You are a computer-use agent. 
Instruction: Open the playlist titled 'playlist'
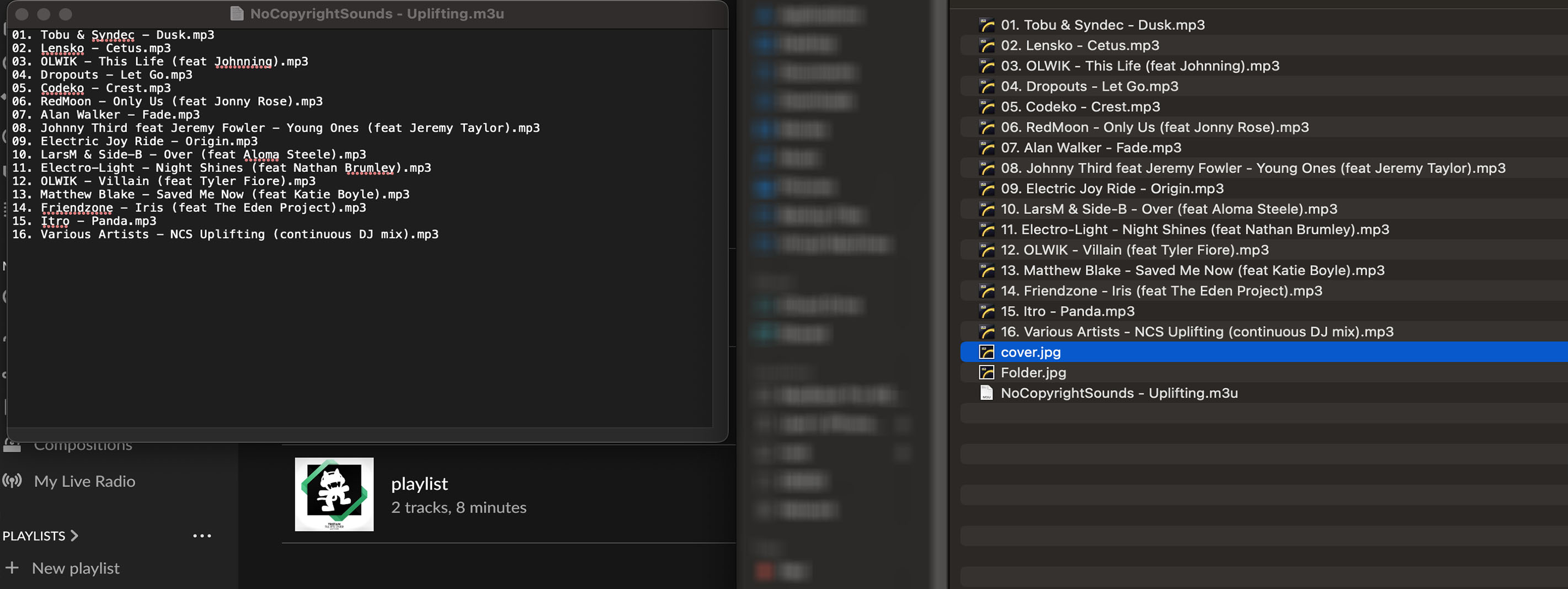pyautogui.click(x=419, y=484)
